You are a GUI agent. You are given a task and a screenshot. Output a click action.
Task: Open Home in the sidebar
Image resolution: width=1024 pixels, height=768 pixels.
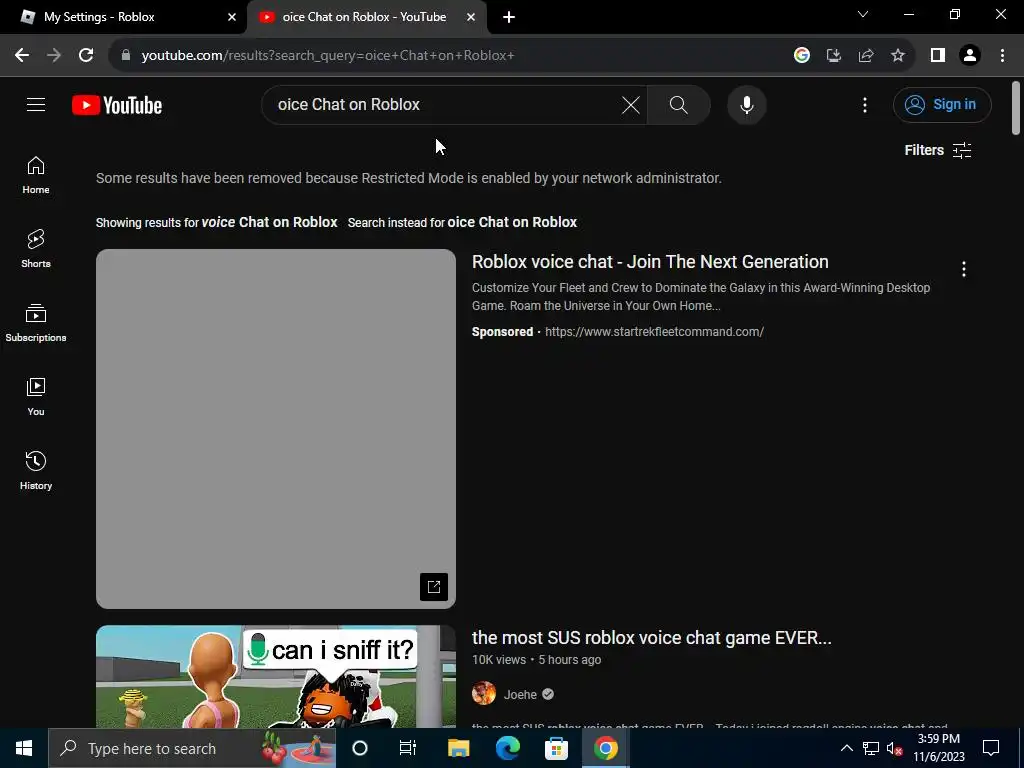[x=36, y=175]
